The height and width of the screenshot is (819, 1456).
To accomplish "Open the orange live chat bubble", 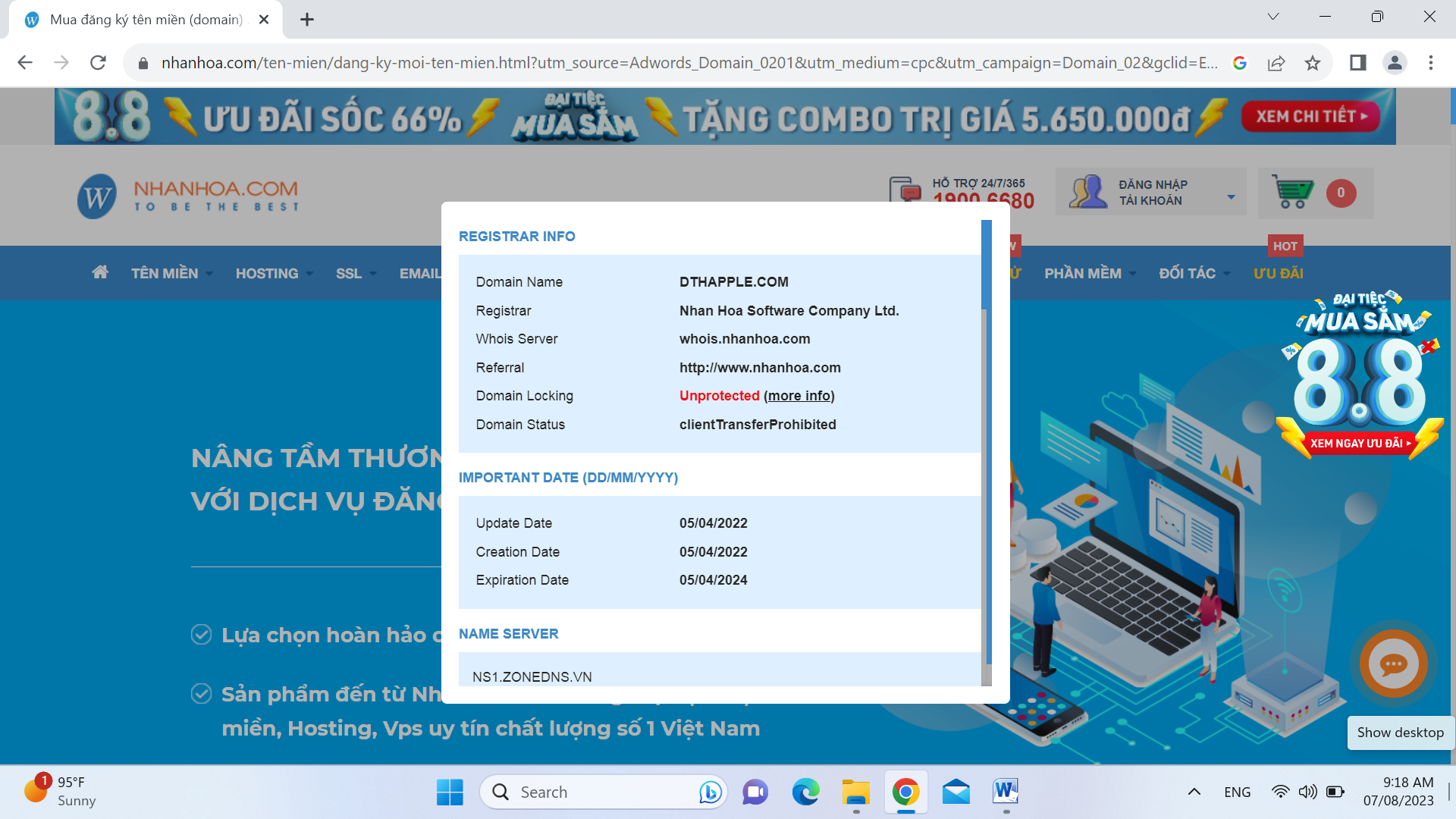I will pyautogui.click(x=1393, y=664).
